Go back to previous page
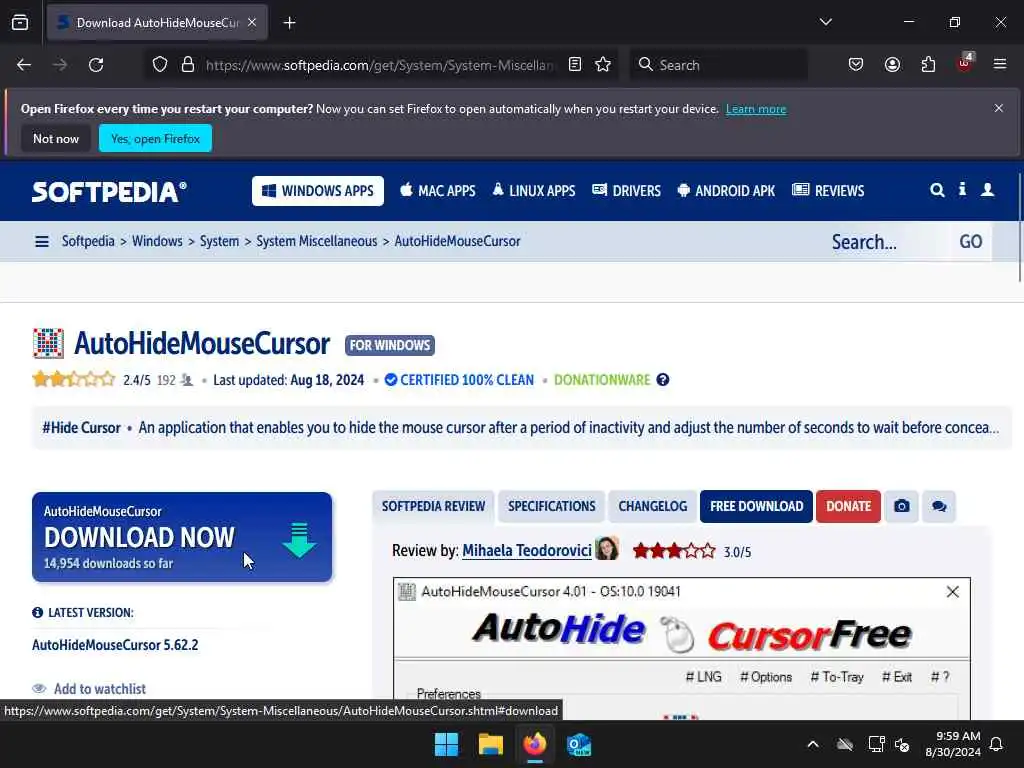Viewport: 1024px width, 768px height. (24, 65)
